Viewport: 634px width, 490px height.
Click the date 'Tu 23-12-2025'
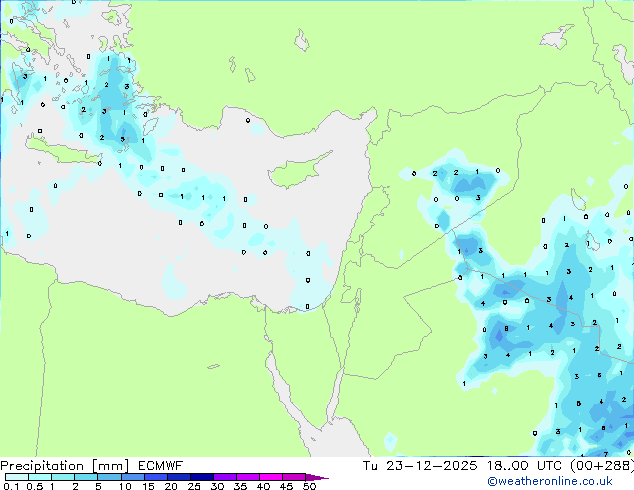(420, 466)
